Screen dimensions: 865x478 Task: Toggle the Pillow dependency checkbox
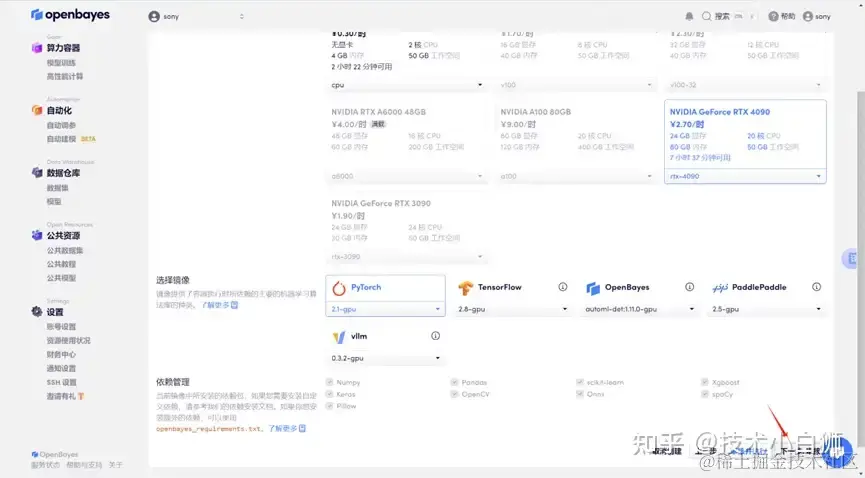pos(329,406)
